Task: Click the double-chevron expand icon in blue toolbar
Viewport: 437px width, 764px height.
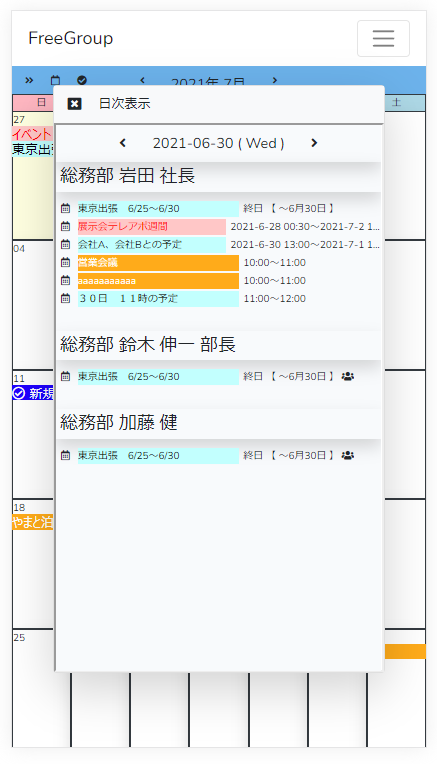Action: pyautogui.click(x=29, y=80)
